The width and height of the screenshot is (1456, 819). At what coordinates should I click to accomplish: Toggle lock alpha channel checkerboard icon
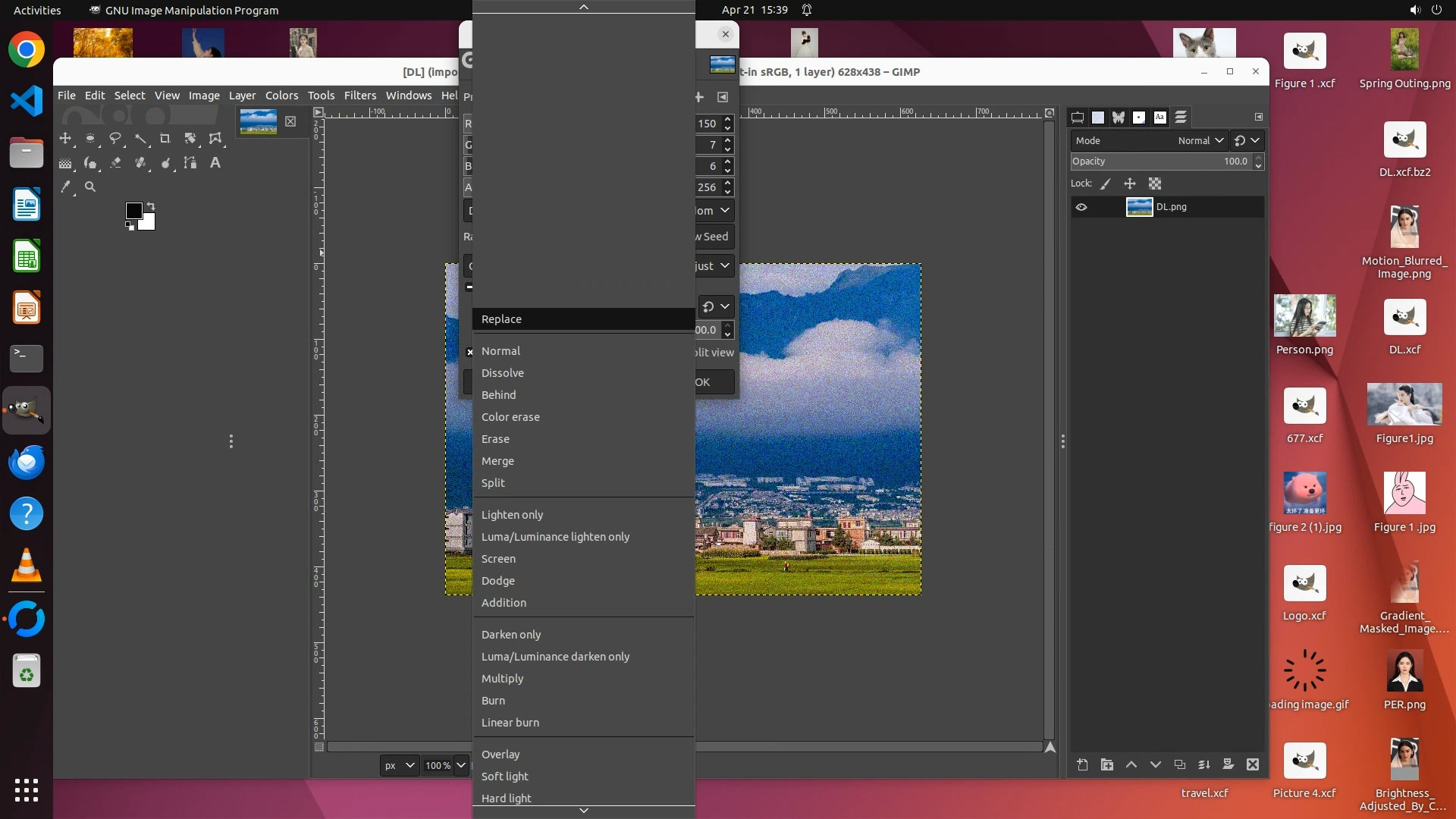[x=1155, y=184]
